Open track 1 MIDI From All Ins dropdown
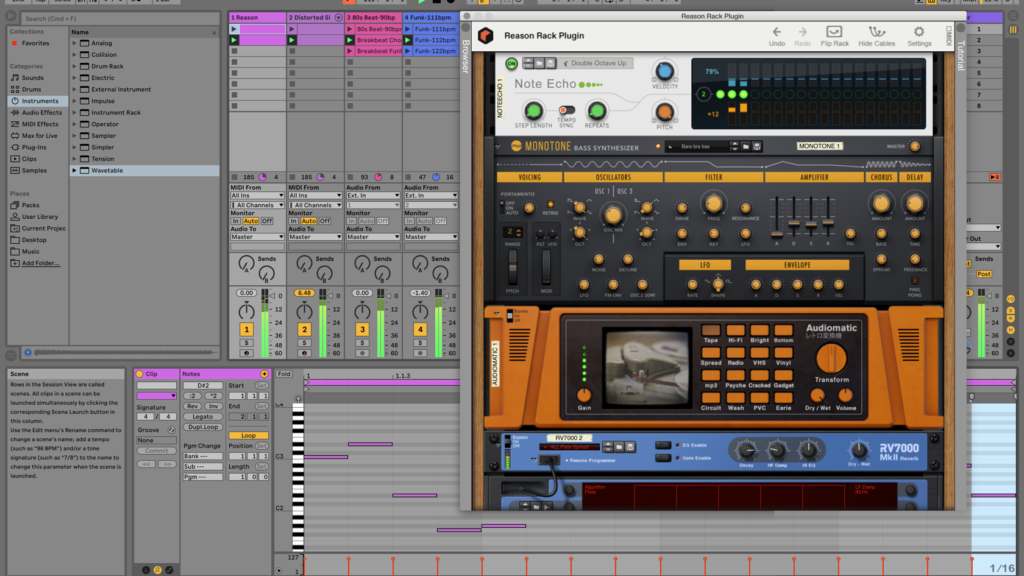1024x576 pixels. coord(257,195)
